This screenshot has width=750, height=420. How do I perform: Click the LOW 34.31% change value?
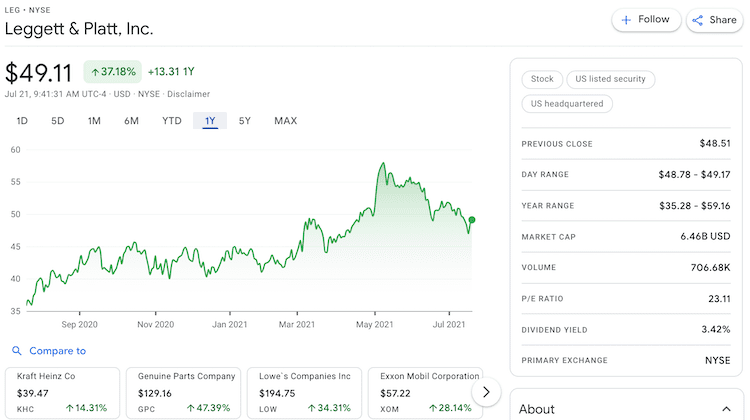coord(329,408)
